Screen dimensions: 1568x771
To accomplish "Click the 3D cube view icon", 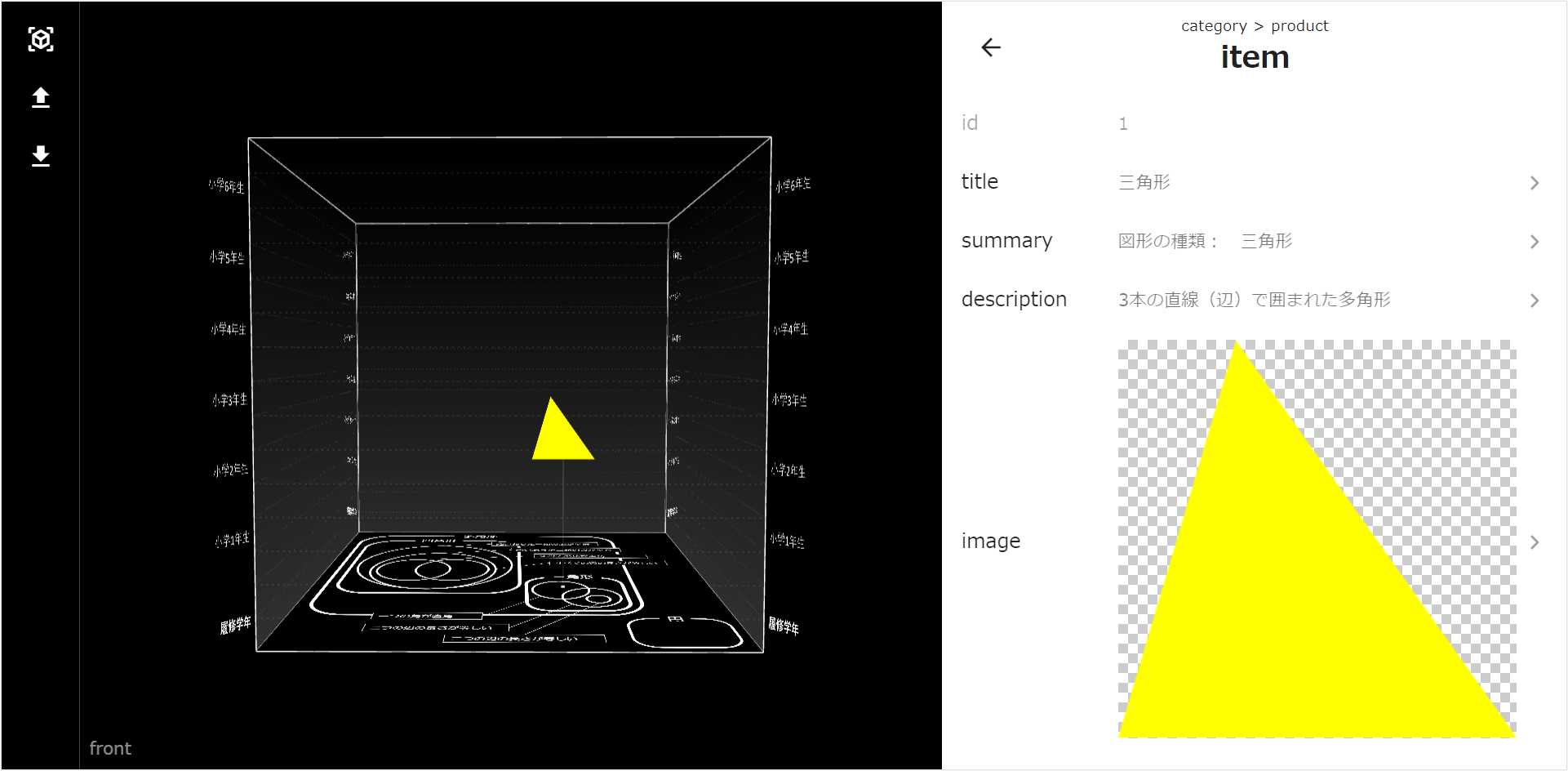I will point(41,39).
